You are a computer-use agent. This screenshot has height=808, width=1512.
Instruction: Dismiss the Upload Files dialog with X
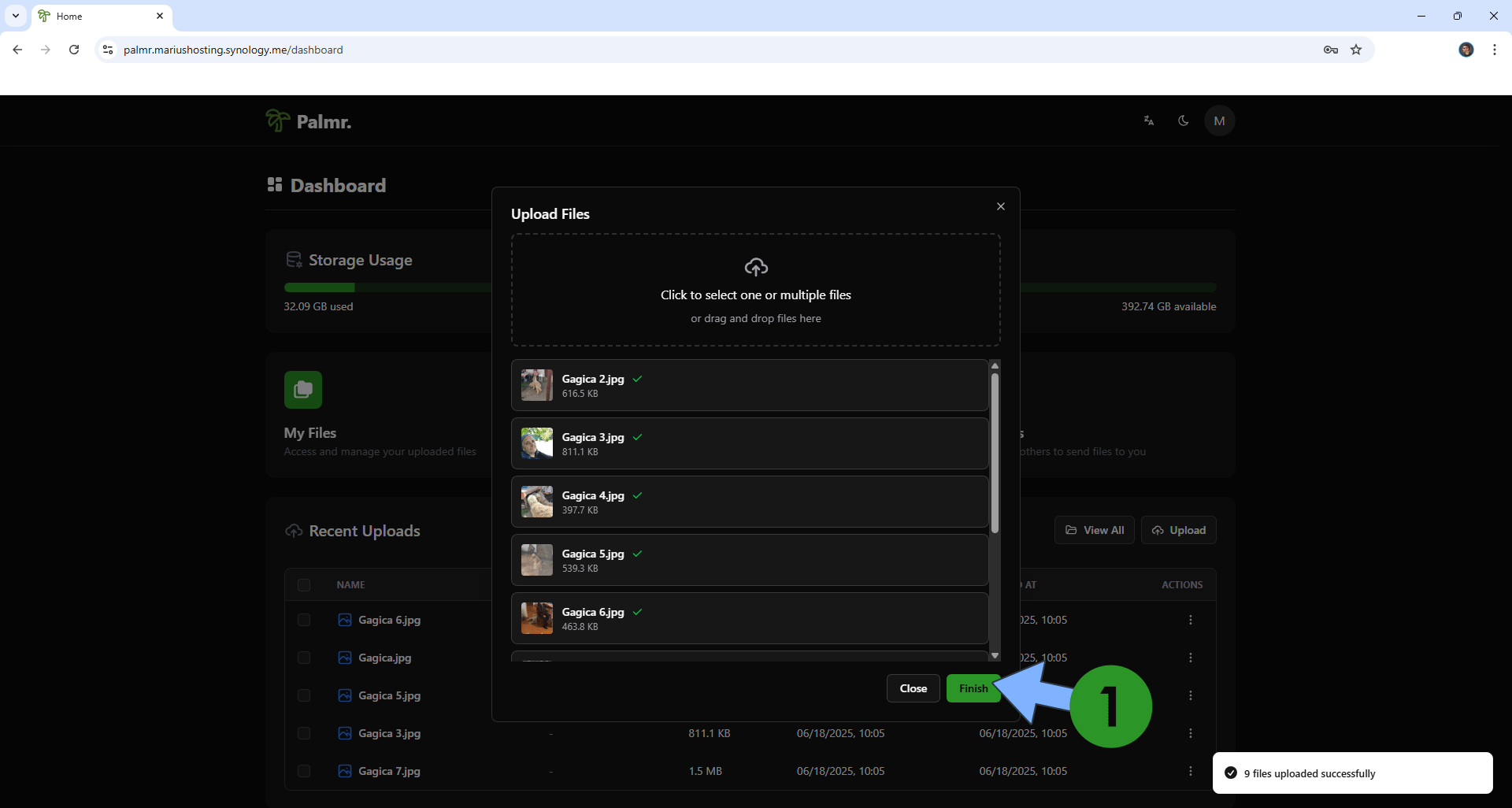point(1001,206)
